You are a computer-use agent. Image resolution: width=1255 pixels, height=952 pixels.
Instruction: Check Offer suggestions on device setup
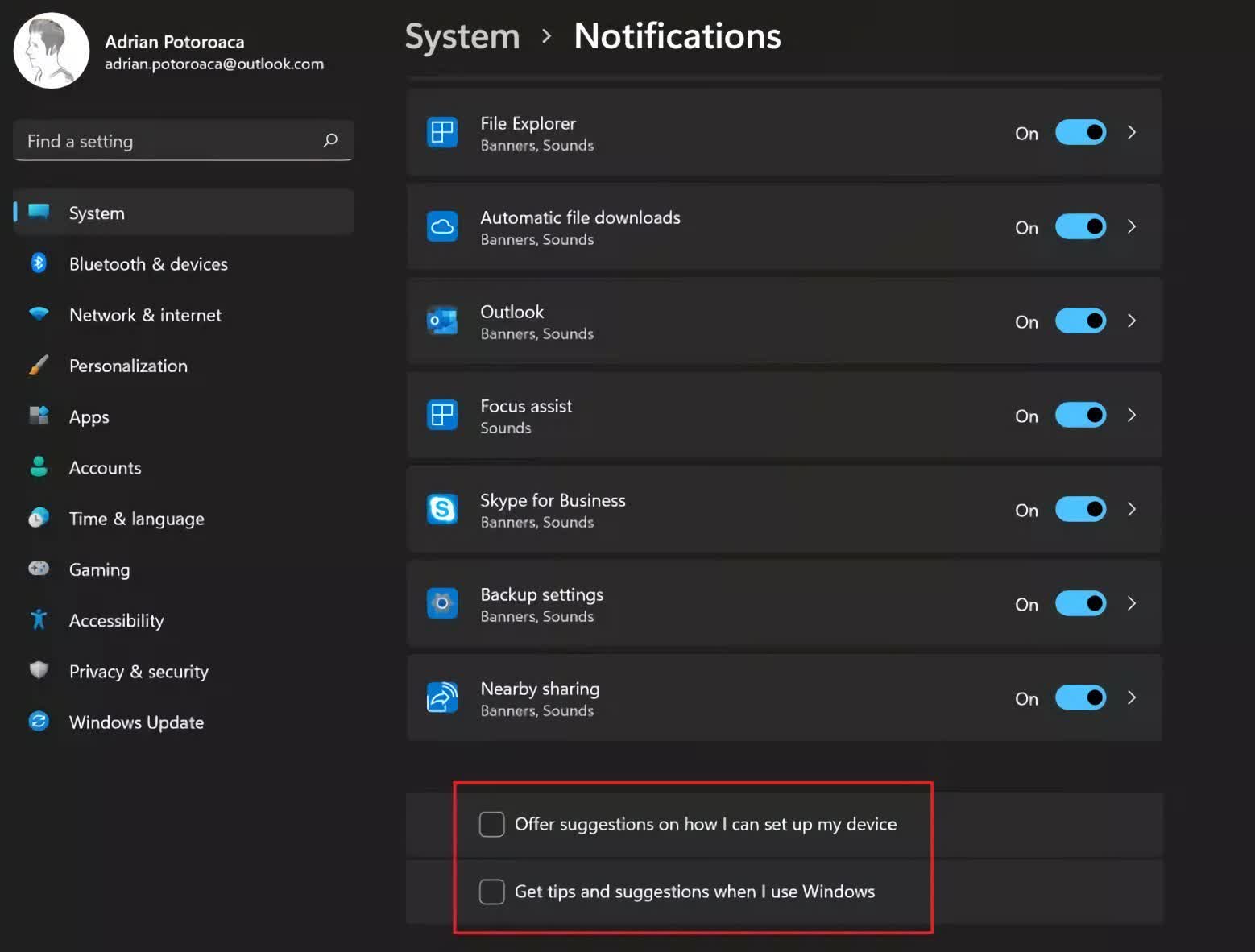492,824
